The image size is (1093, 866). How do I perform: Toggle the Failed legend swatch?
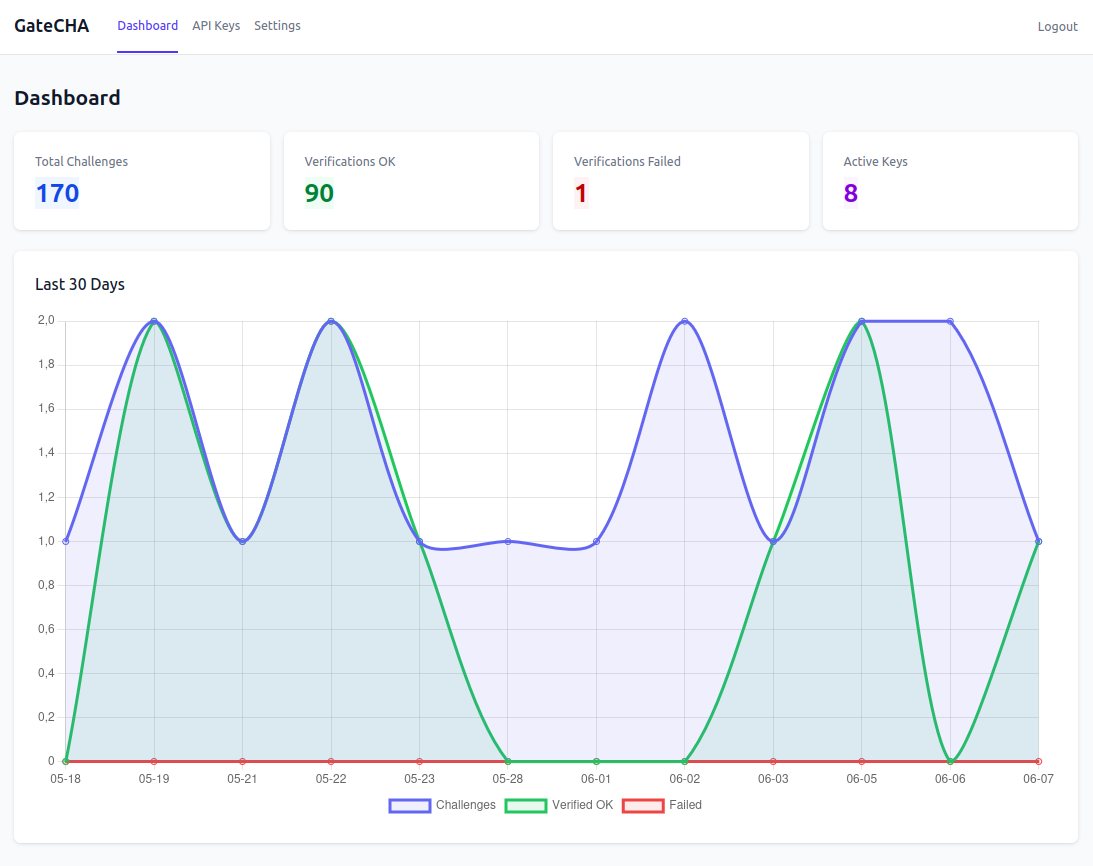(x=643, y=805)
